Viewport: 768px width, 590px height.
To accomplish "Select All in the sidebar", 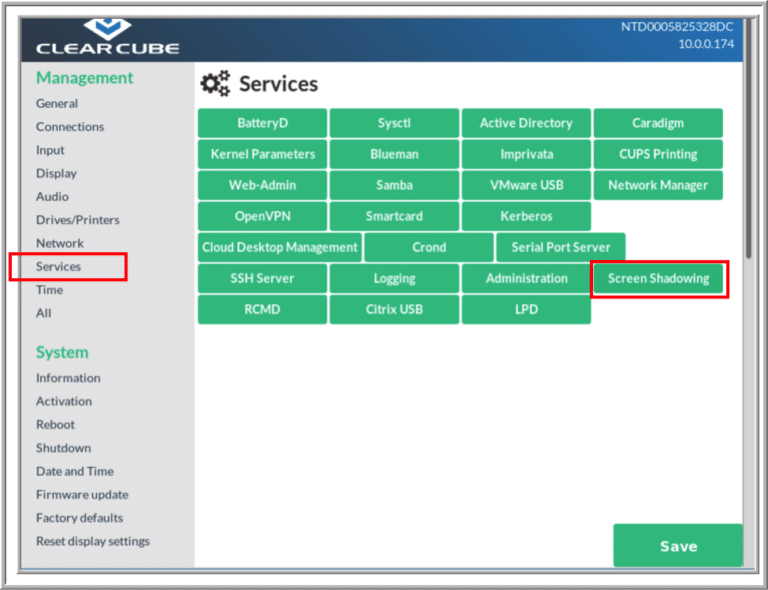I will [44, 313].
